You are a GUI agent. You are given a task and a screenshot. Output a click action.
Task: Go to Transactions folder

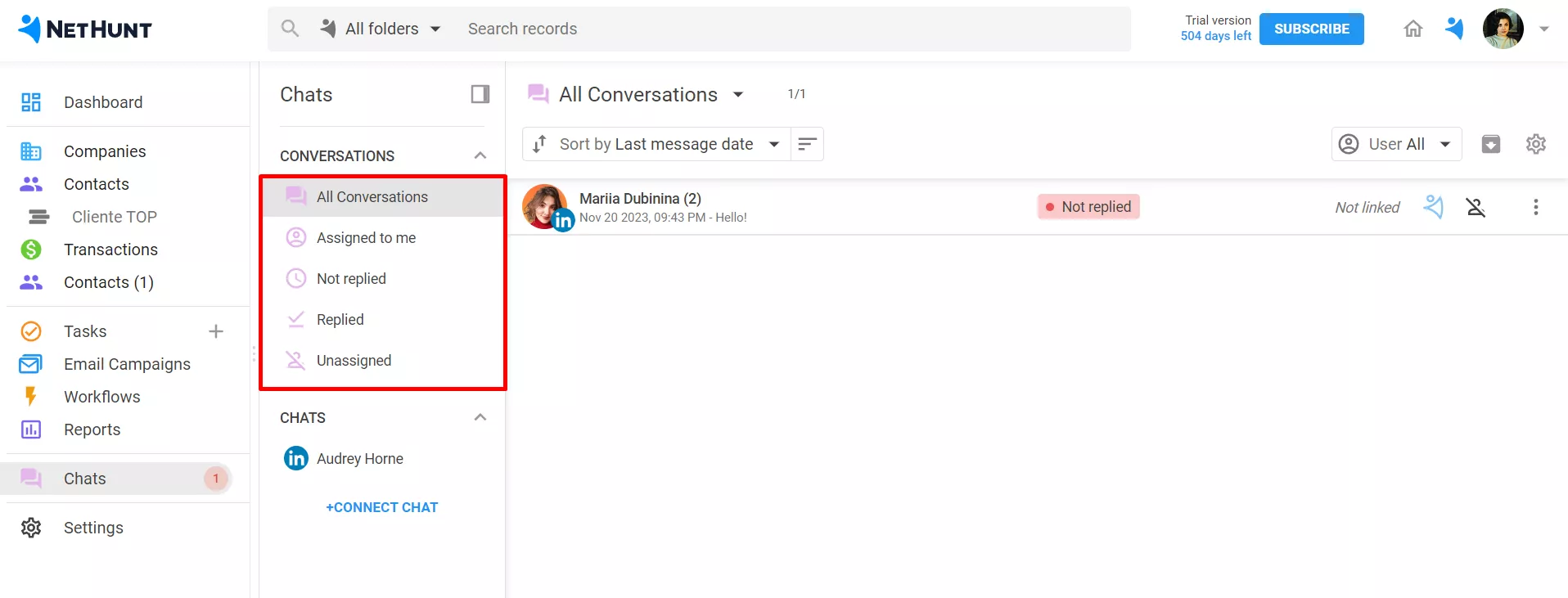(x=110, y=250)
